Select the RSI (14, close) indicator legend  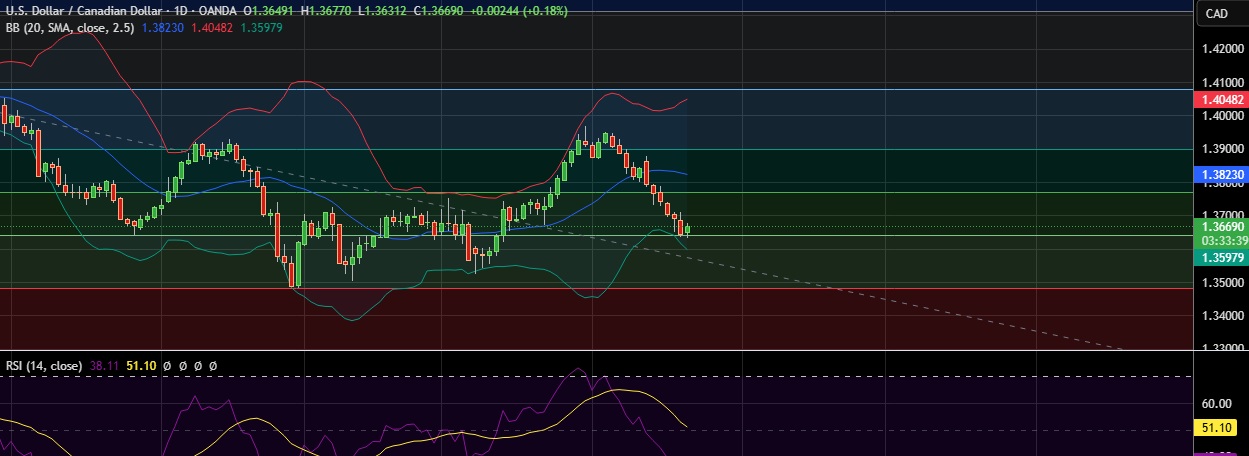pyautogui.click(x=46, y=366)
